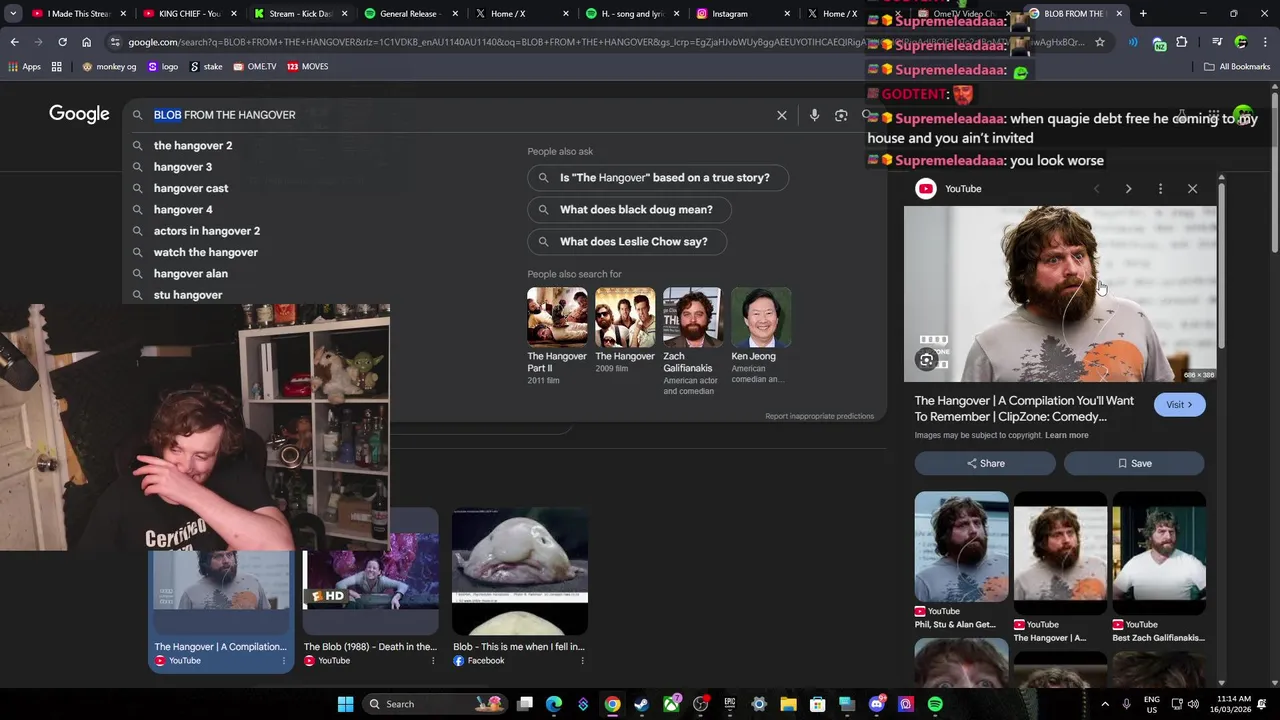The width and height of the screenshot is (1280, 720).
Task: Search inside image with lens icon
Action: click(x=927, y=361)
